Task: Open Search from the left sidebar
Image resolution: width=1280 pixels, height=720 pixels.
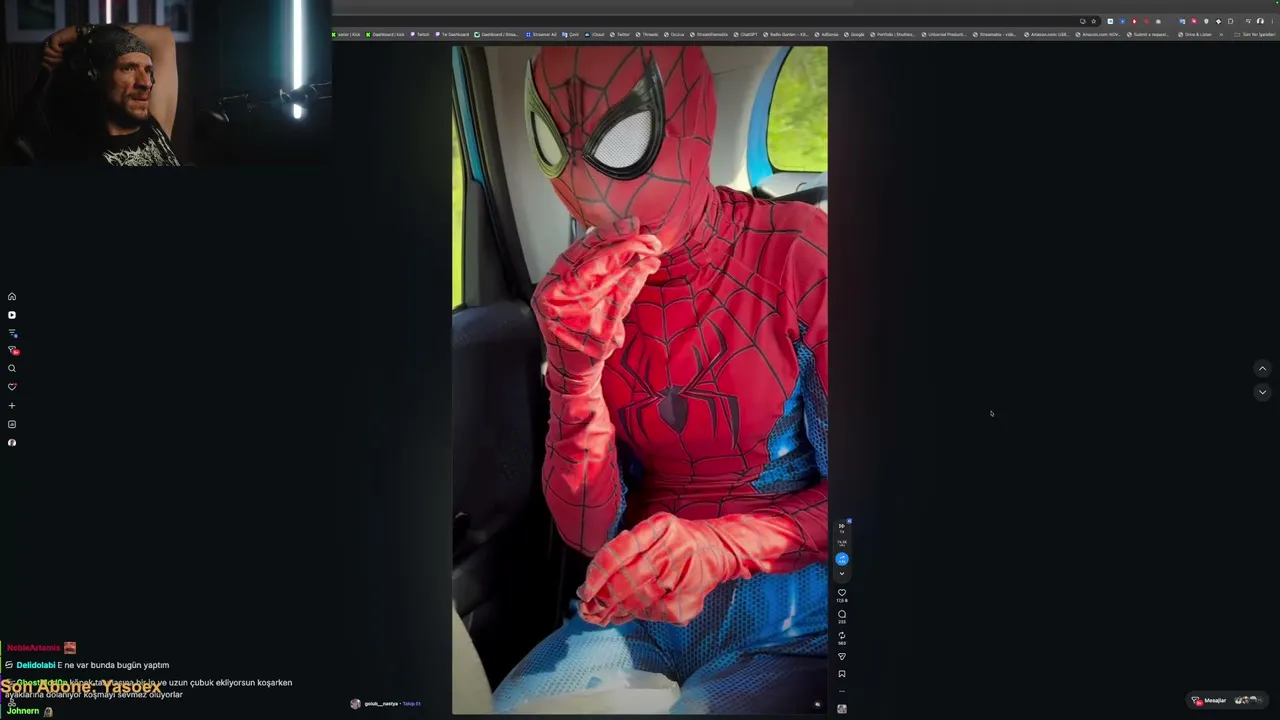Action: coord(12,369)
